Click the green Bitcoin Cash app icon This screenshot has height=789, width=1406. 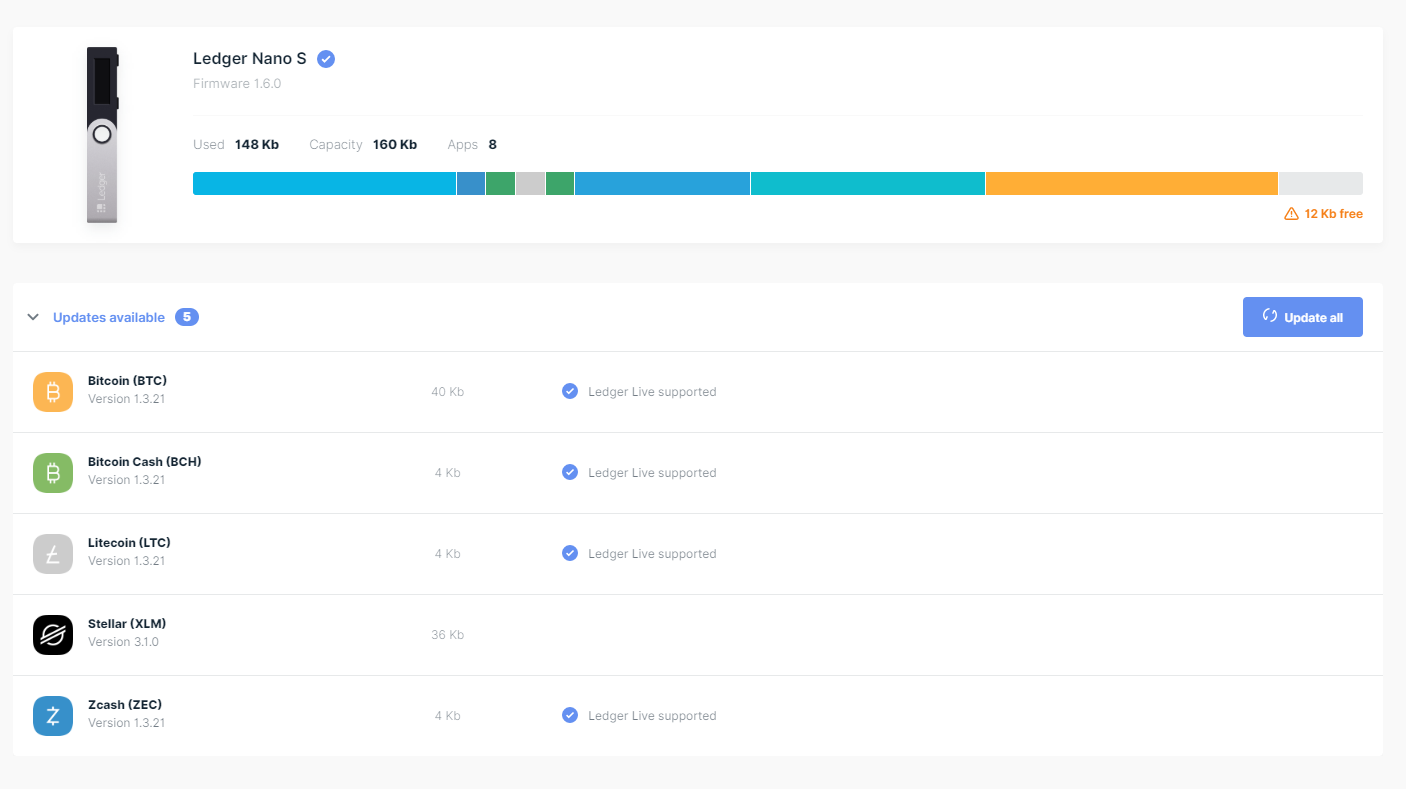click(53, 473)
